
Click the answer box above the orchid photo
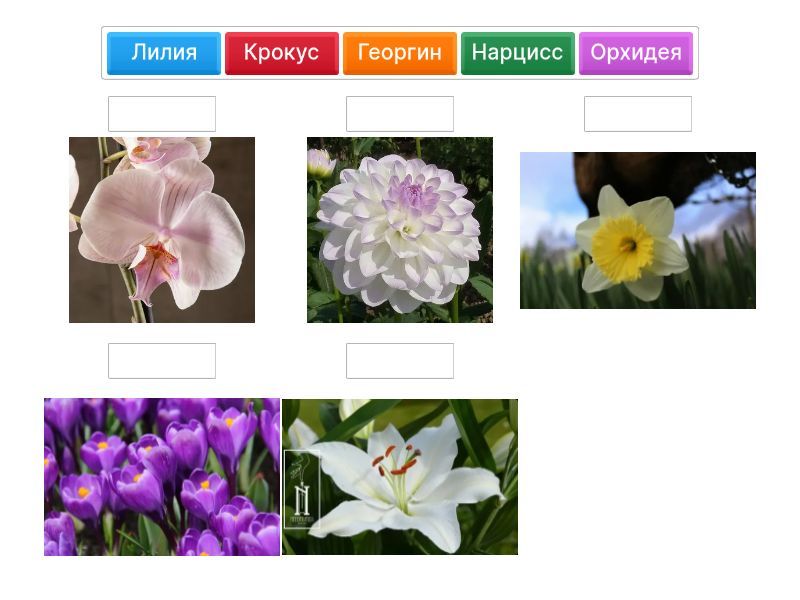[162, 114]
